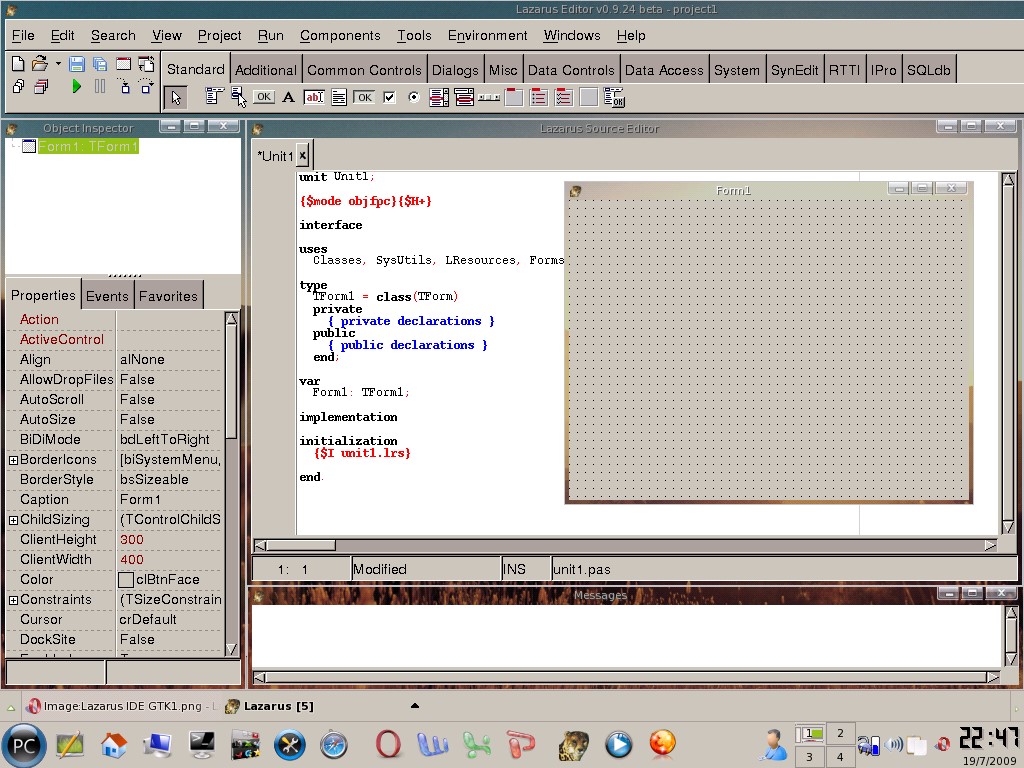The height and width of the screenshot is (768, 1024).
Task: Open the dropdown arrow beside Open icon
Action: [58, 64]
